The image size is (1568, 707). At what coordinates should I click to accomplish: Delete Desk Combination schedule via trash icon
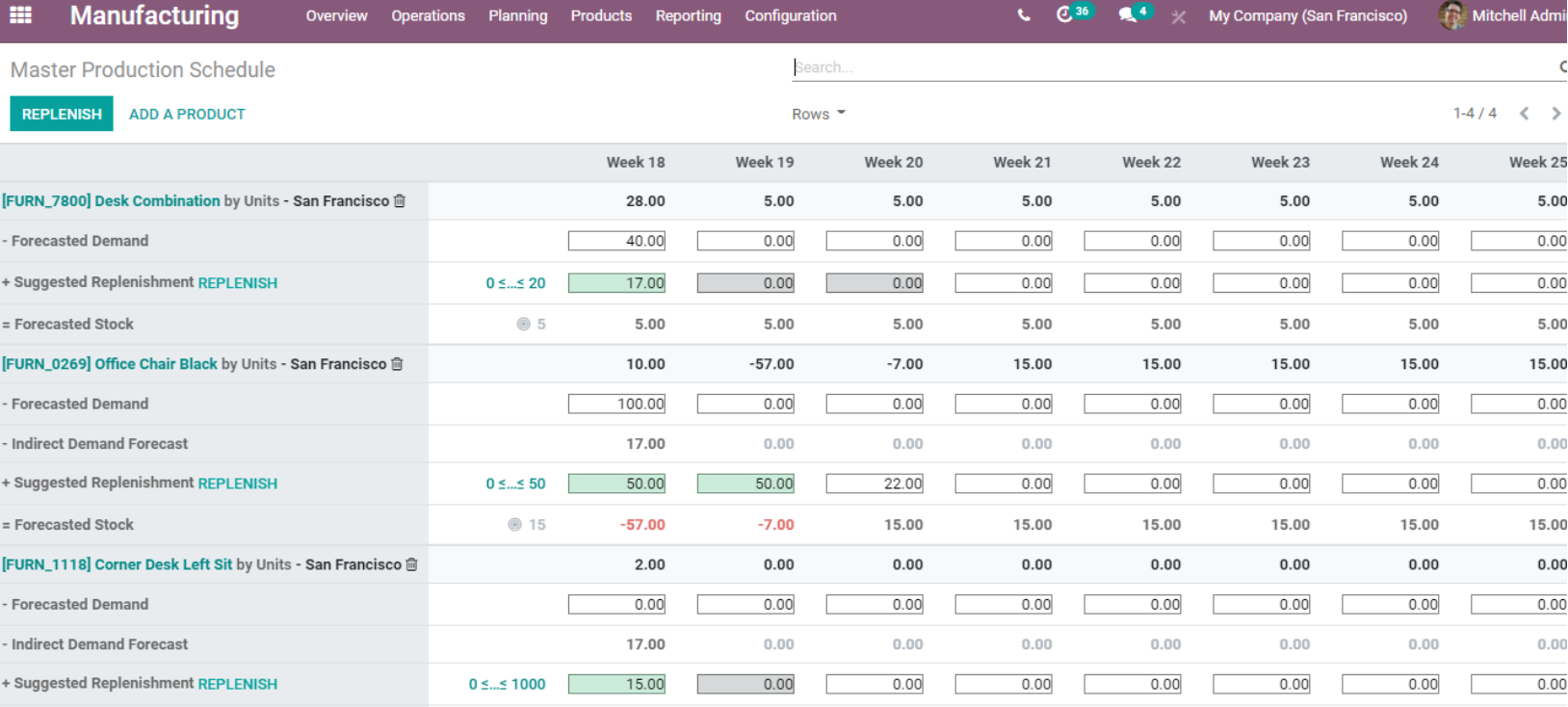point(400,200)
